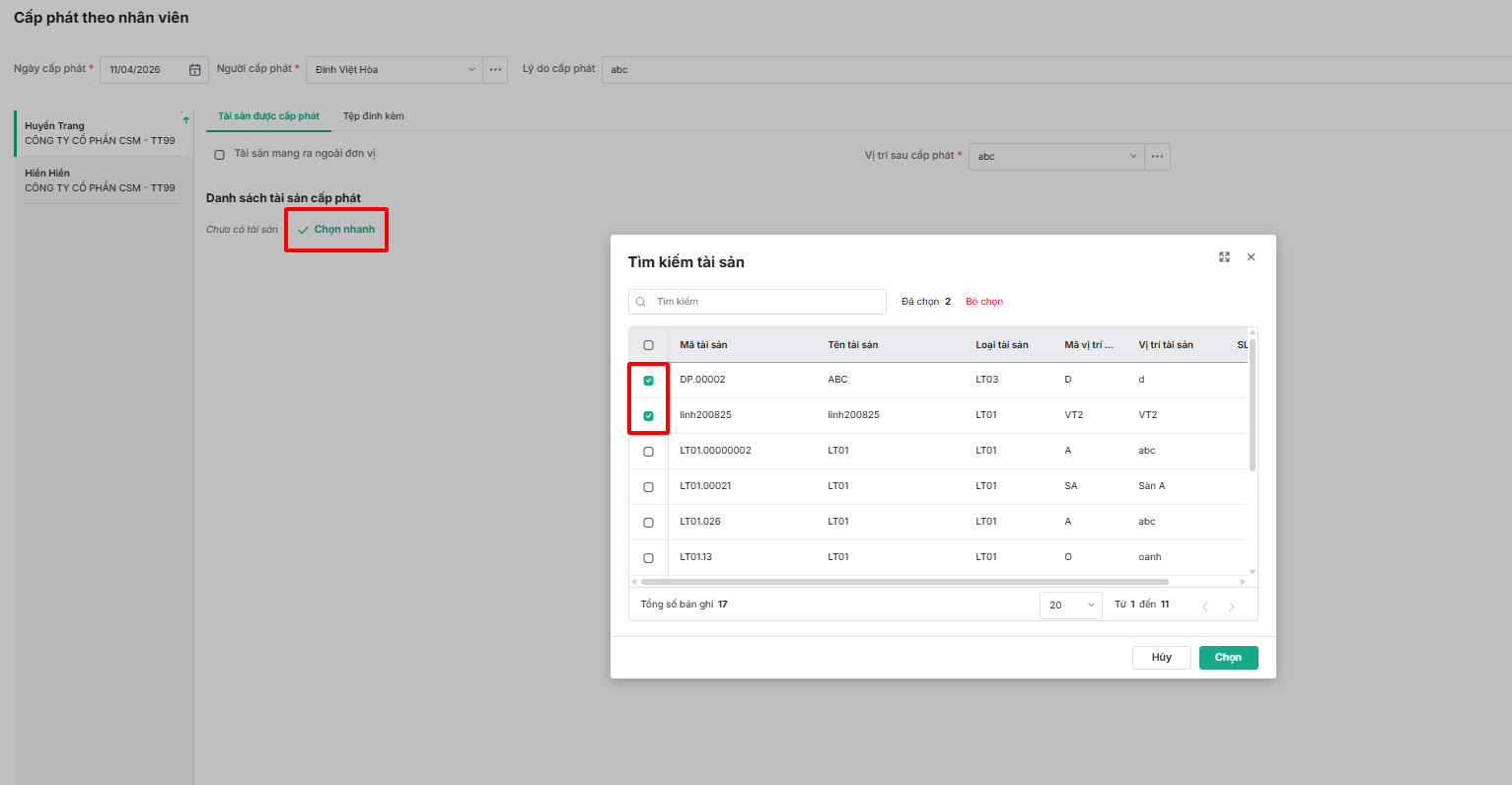Viewport: 1512px width, 785px height.
Task: Click ellipsis button next to Vị trí sau cấp phát
Action: tap(1158, 157)
